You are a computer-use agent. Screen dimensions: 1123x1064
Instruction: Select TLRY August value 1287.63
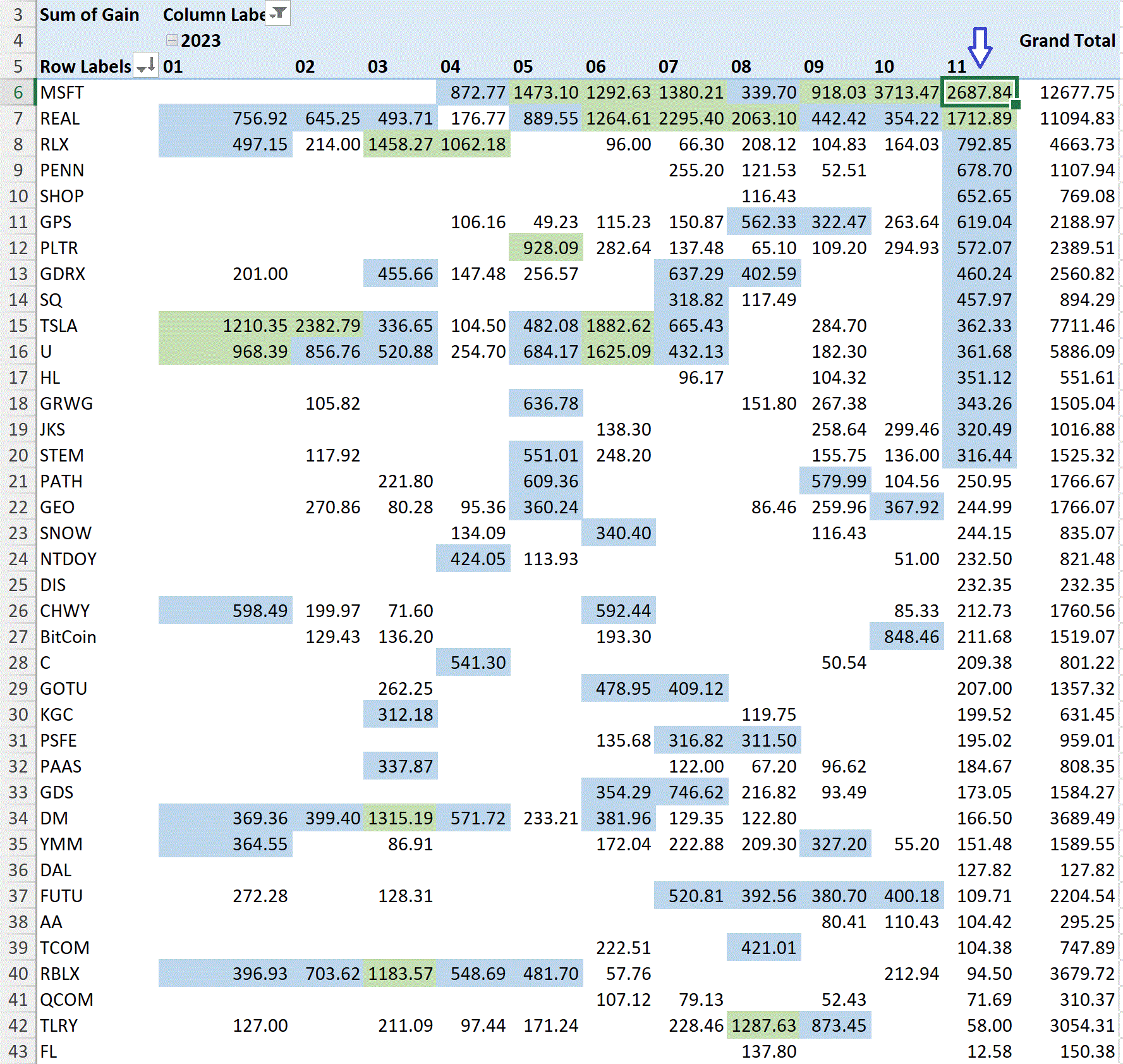click(763, 1025)
